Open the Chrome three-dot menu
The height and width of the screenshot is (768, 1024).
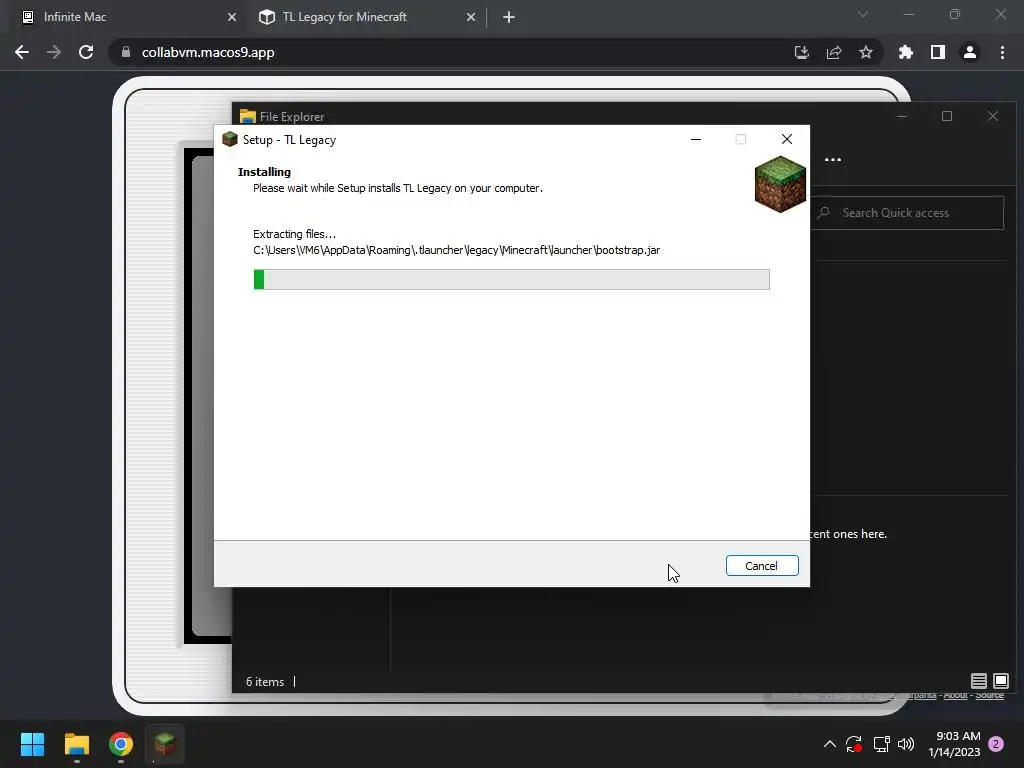[1002, 52]
